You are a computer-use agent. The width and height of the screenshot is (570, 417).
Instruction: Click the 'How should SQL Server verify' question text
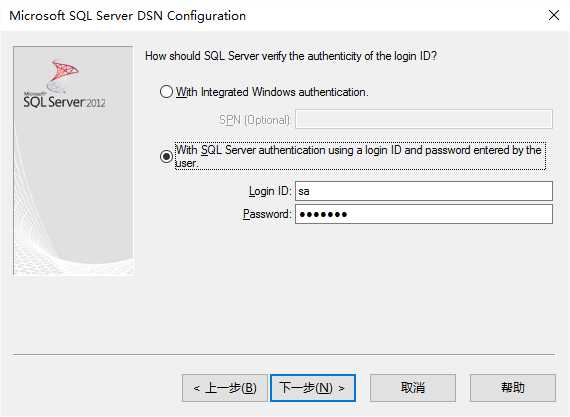click(291, 56)
